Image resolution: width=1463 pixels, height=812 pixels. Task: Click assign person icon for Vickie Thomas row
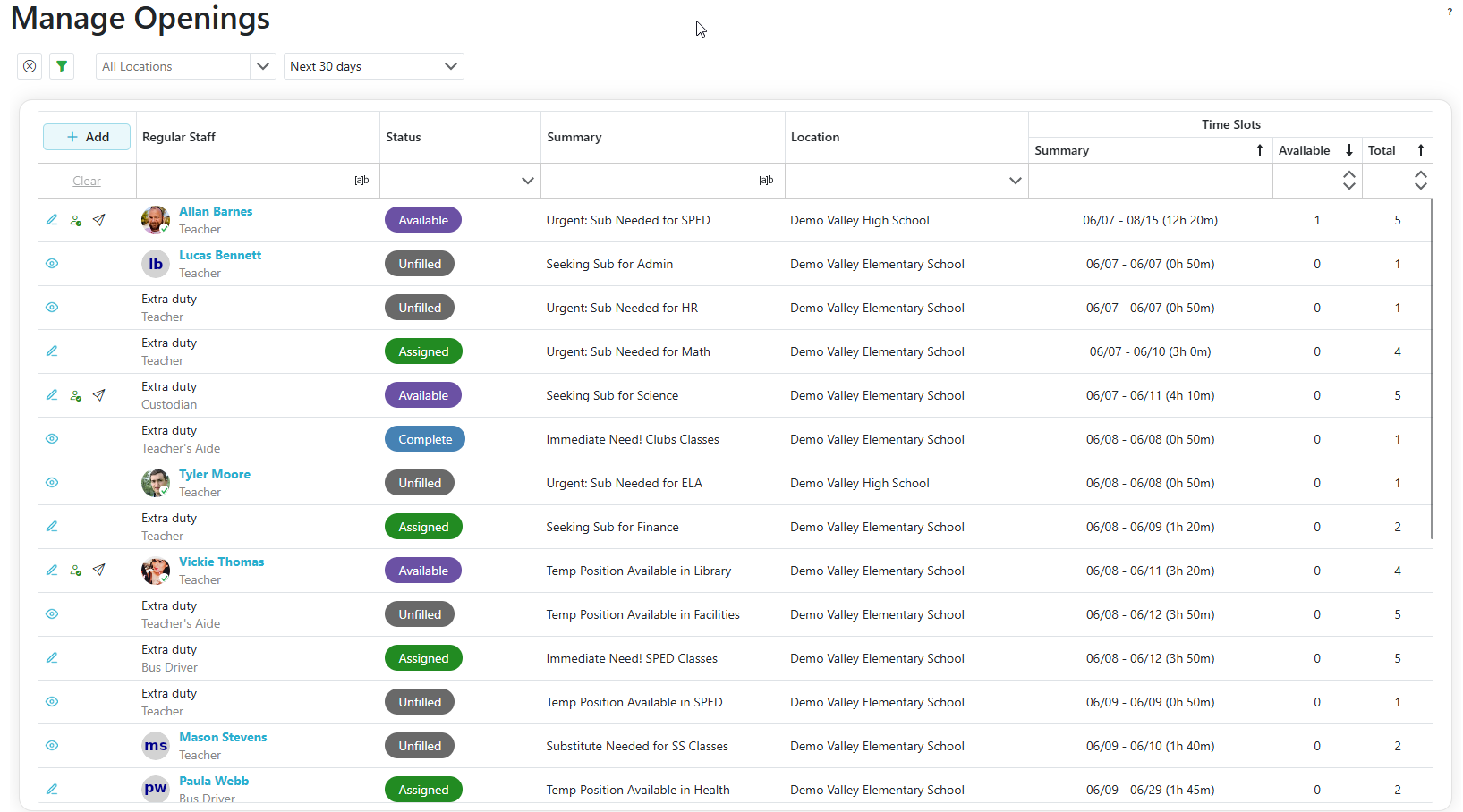[76, 571]
